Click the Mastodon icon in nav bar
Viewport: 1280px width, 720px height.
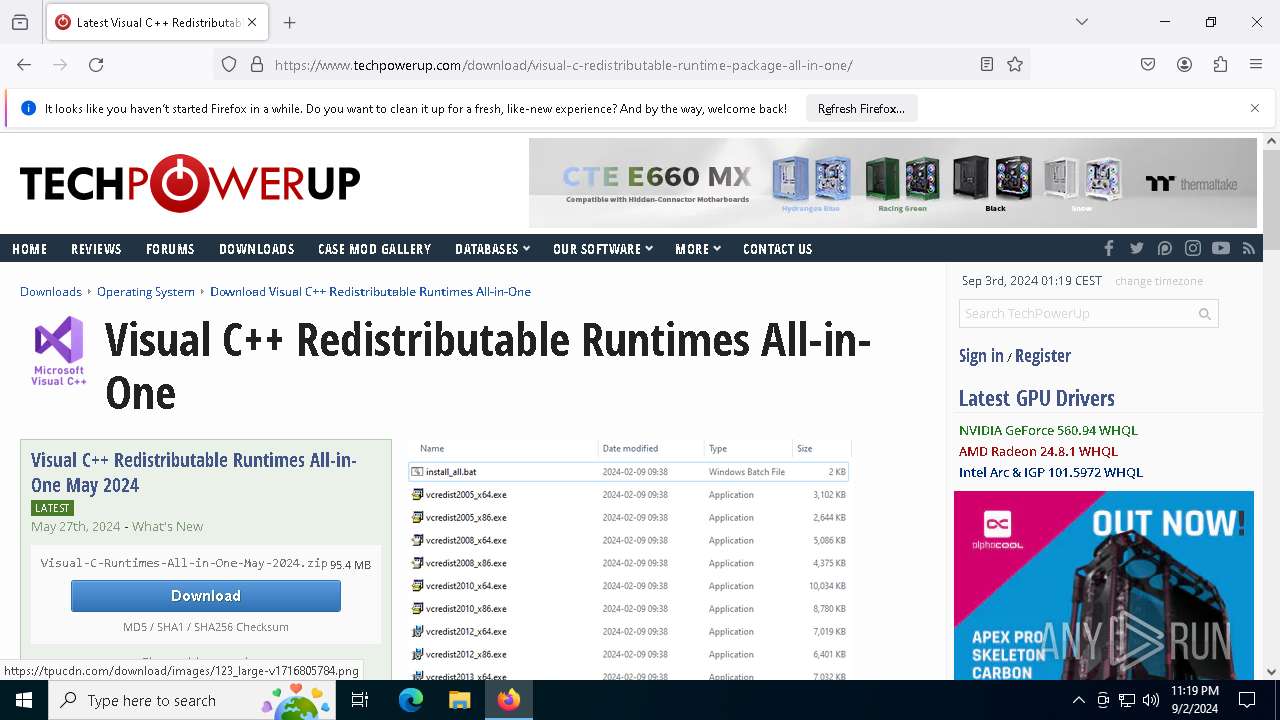coord(1164,248)
